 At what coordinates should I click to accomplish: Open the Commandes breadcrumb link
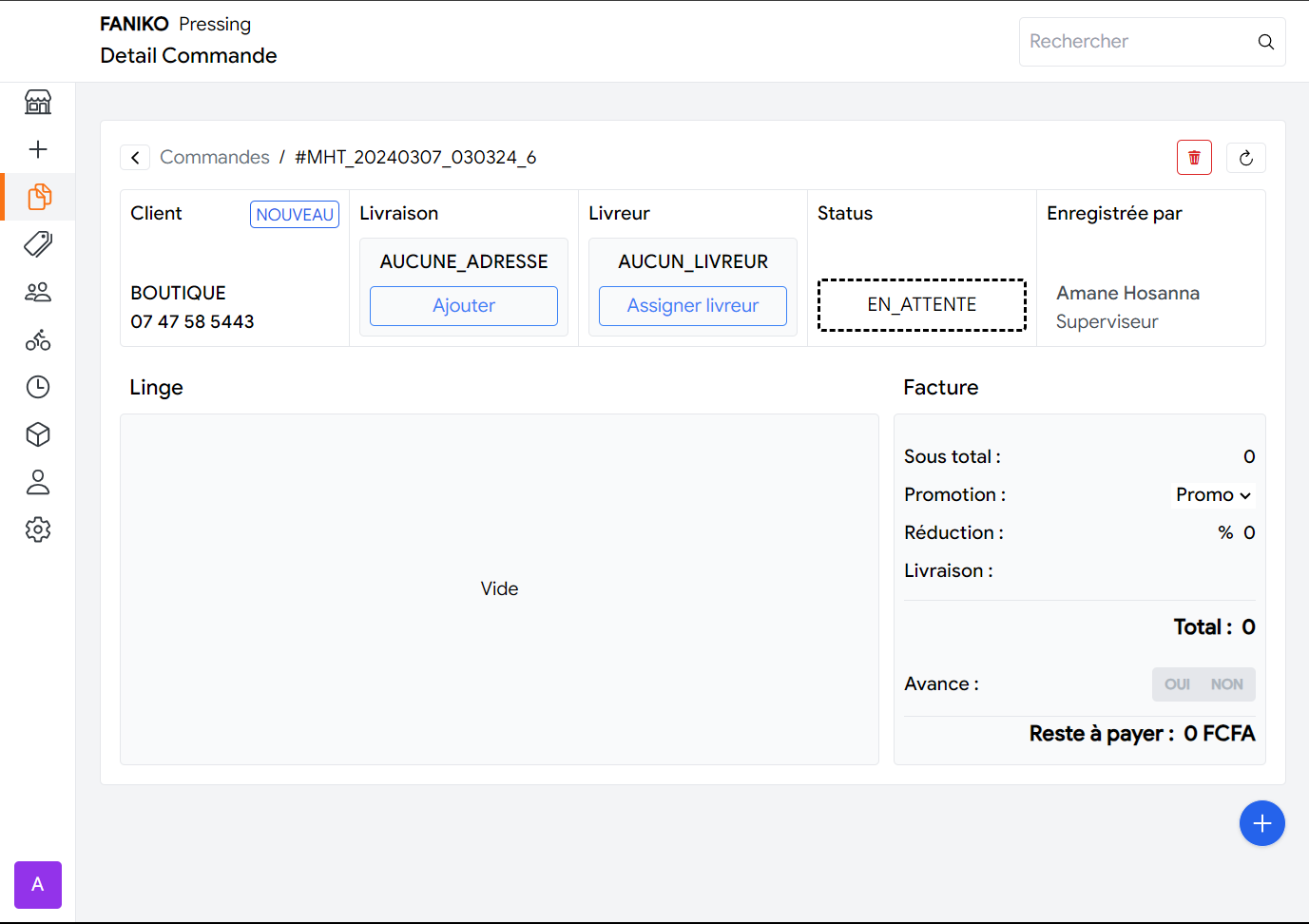pos(215,157)
